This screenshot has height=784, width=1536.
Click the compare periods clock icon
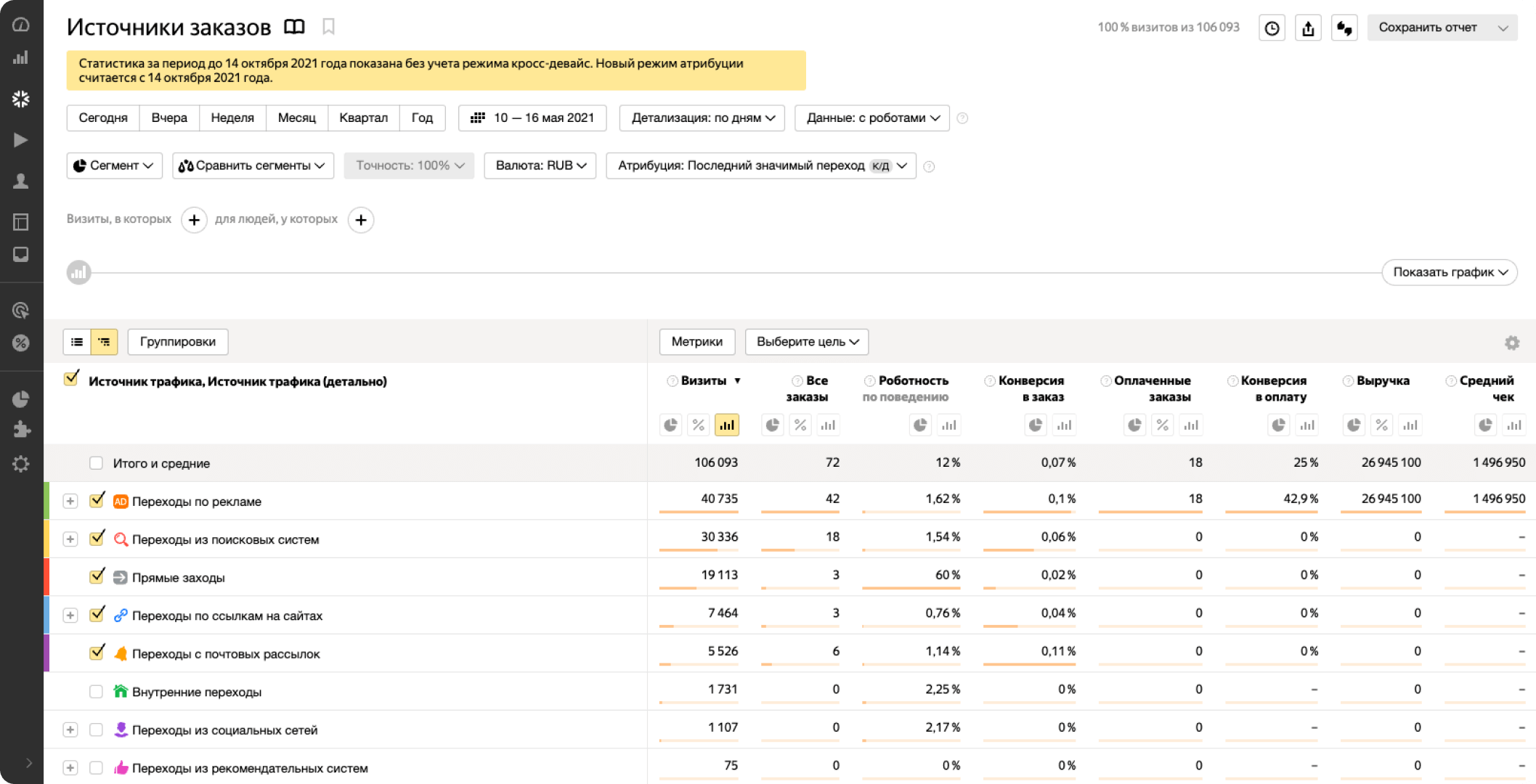pos(1272,28)
